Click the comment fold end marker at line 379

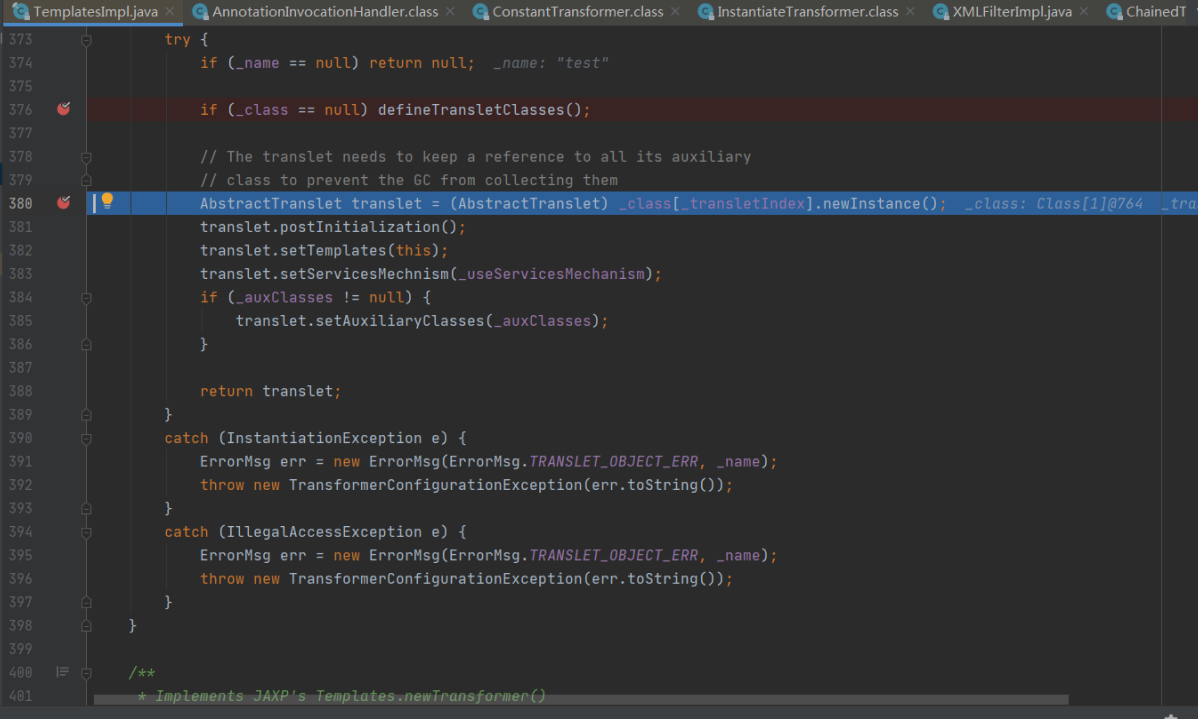pyautogui.click(x=86, y=180)
